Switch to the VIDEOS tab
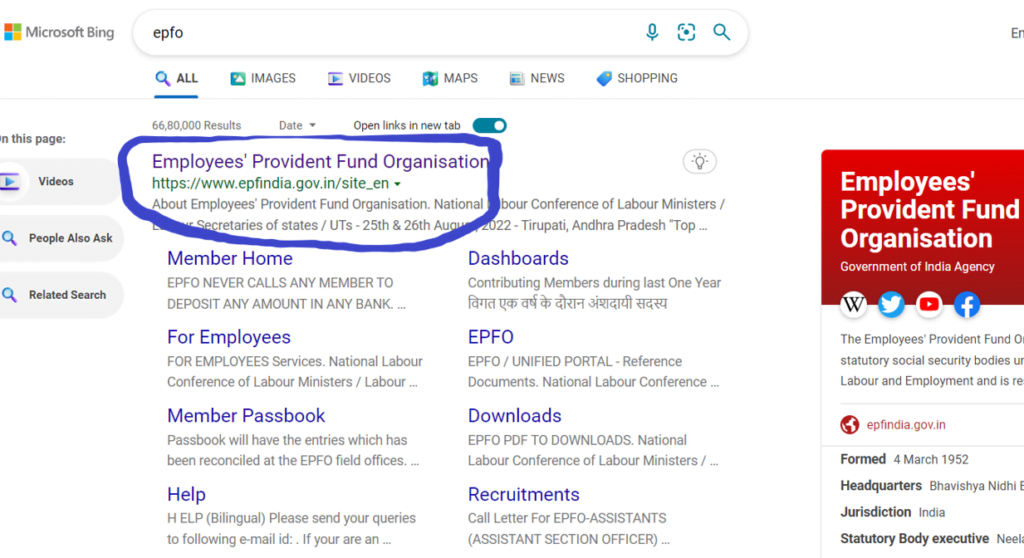The image size is (1024, 558). 359,78
